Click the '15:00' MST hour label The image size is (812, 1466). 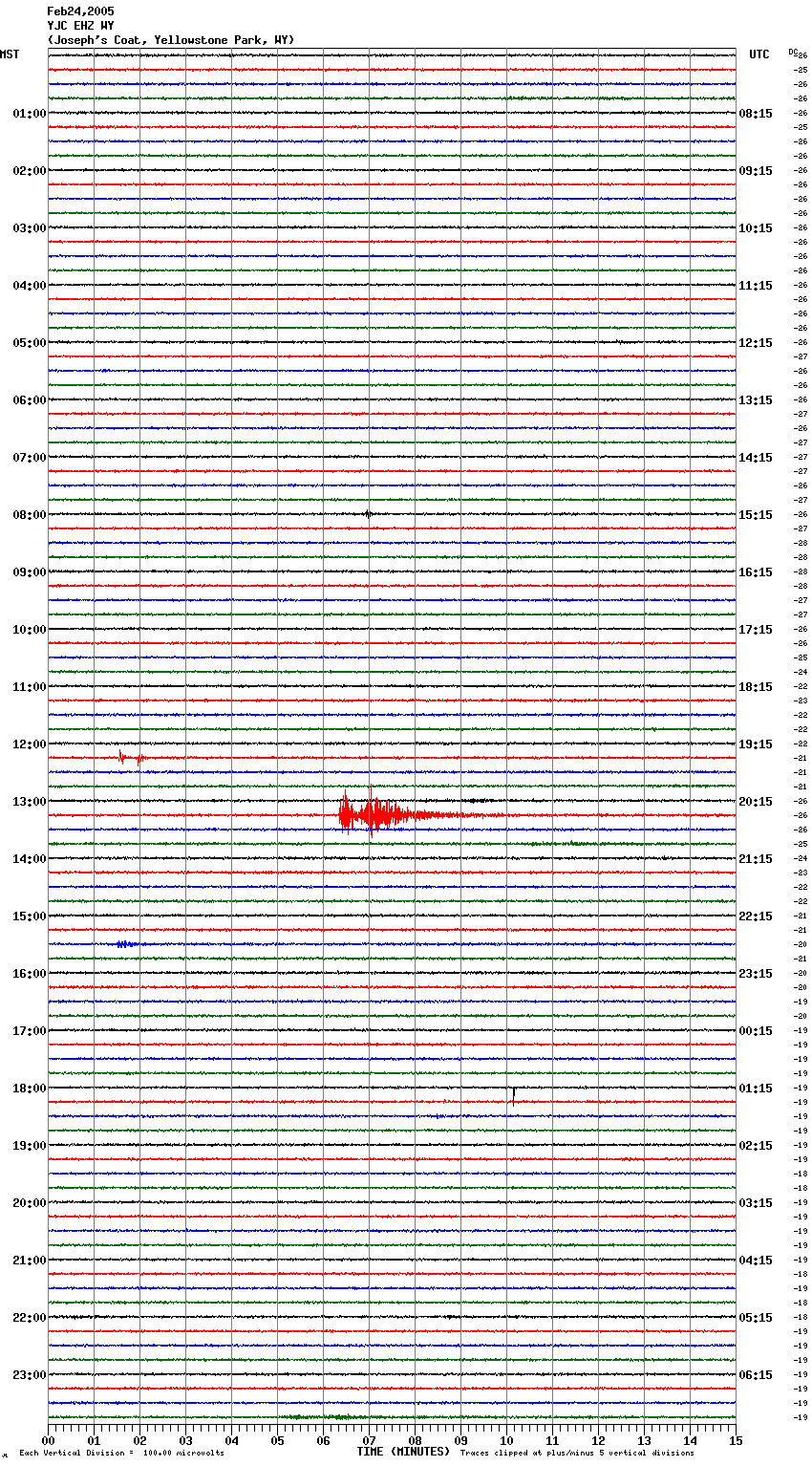click(30, 916)
